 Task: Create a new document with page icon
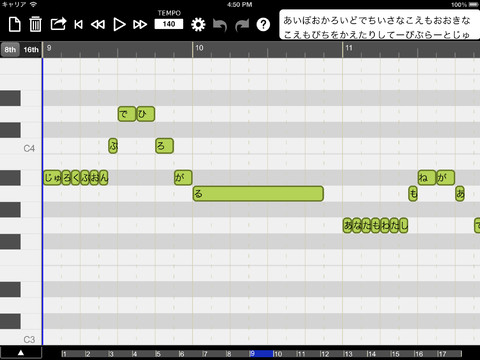(x=14, y=25)
